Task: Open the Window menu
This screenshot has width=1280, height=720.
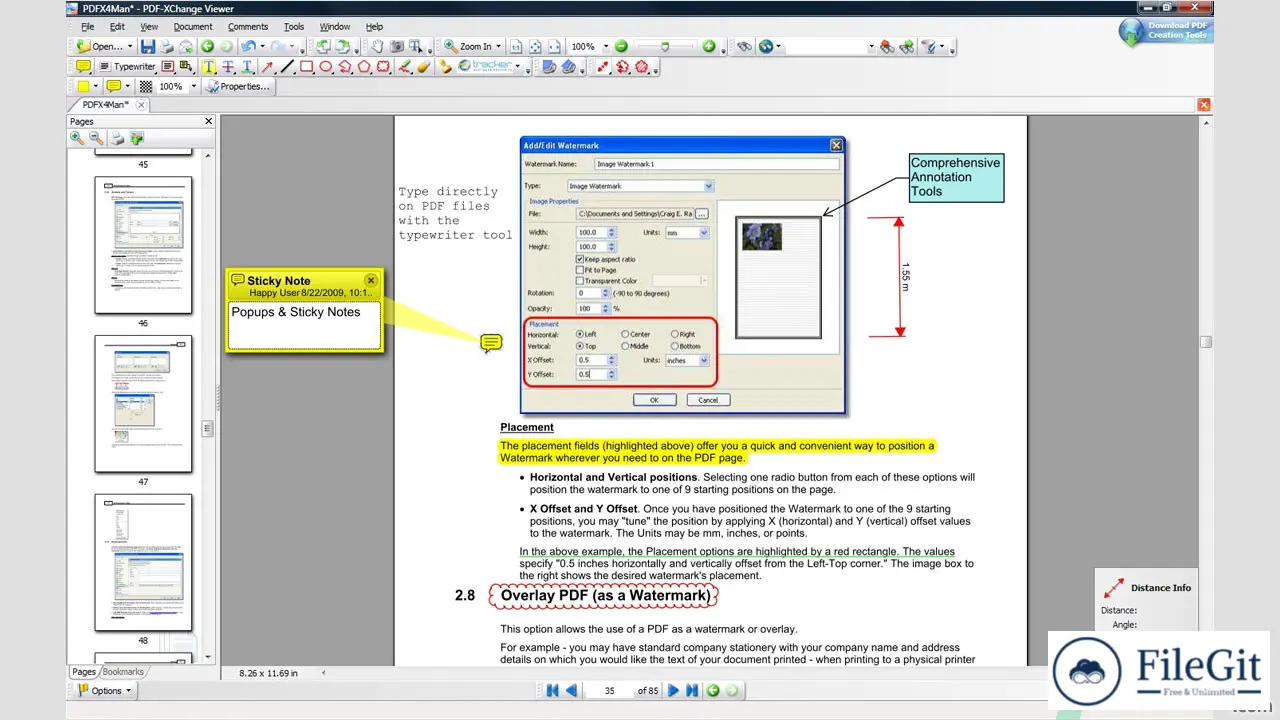Action: 335,26
